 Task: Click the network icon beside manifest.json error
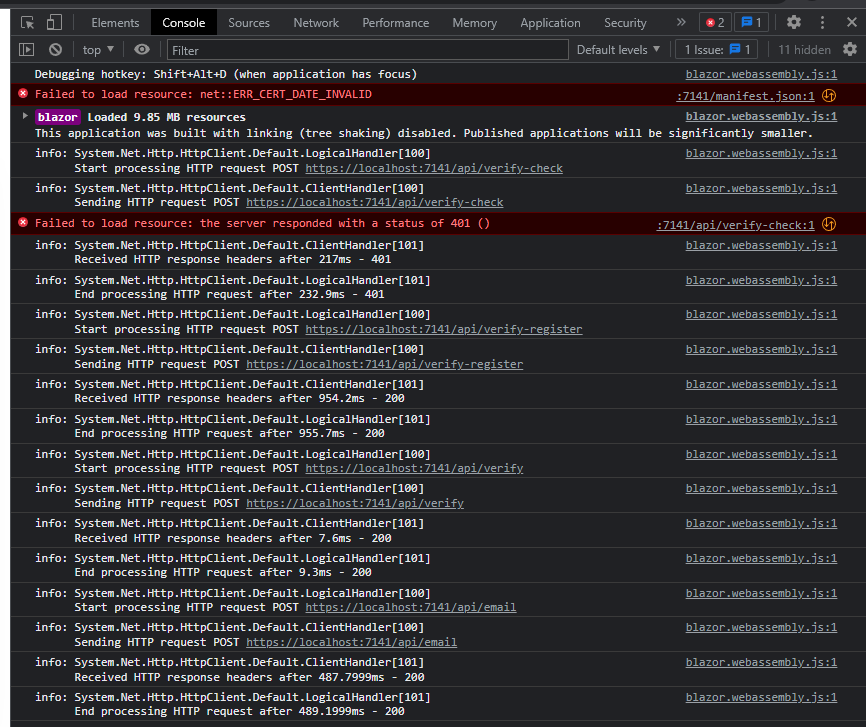(828, 96)
